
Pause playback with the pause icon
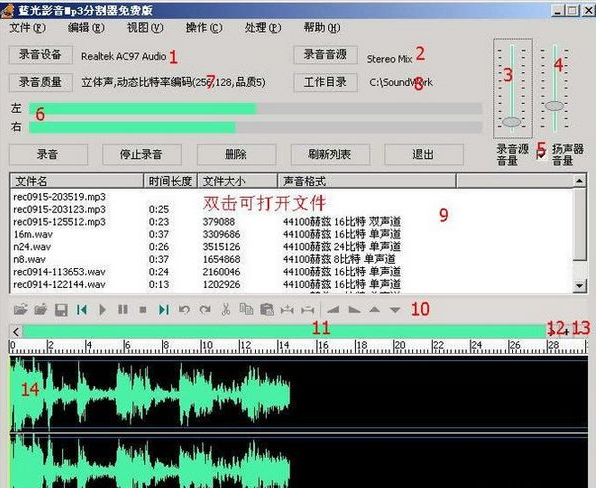[x=123, y=309]
